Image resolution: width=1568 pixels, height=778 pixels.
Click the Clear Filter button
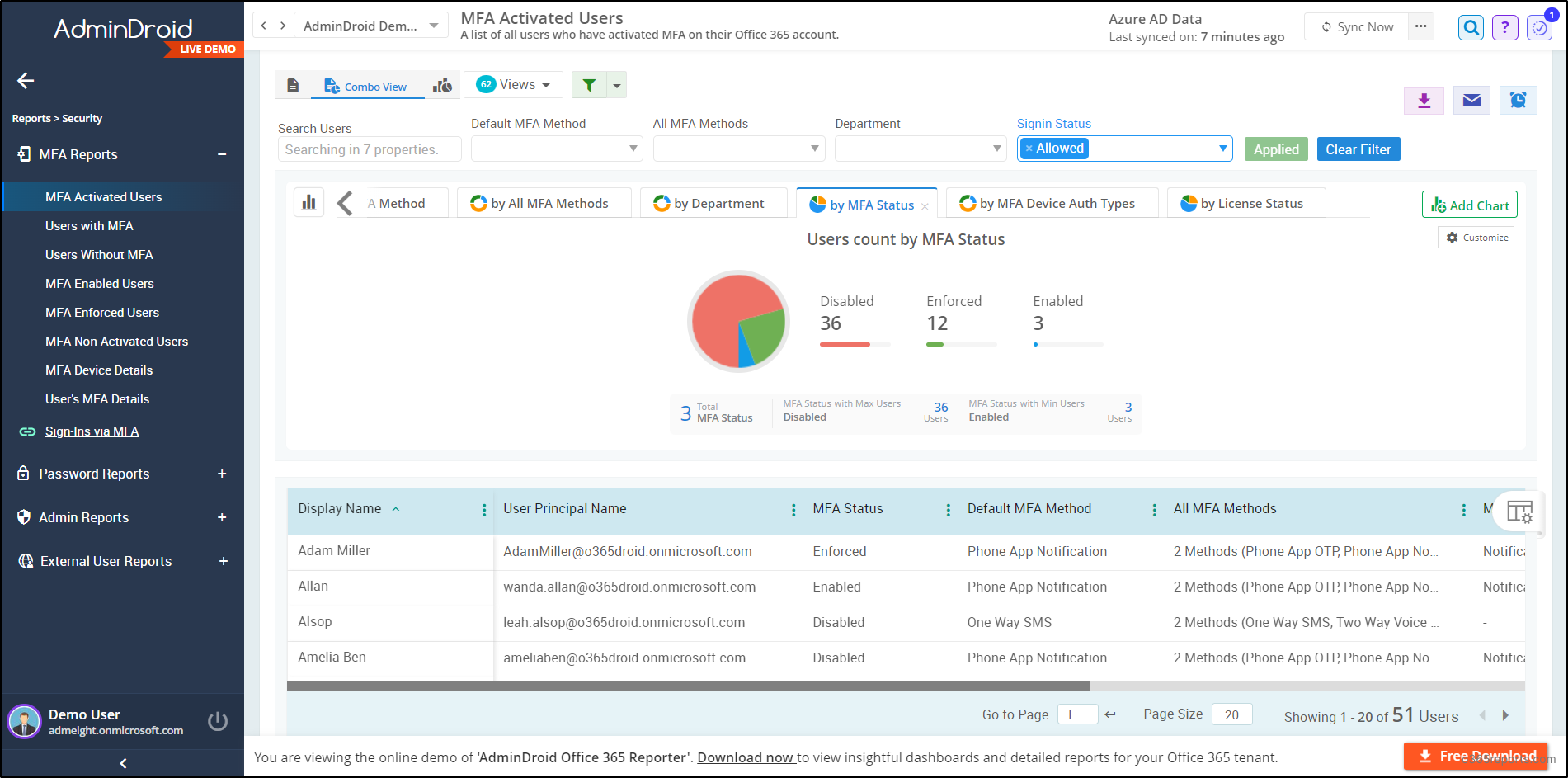[1358, 149]
